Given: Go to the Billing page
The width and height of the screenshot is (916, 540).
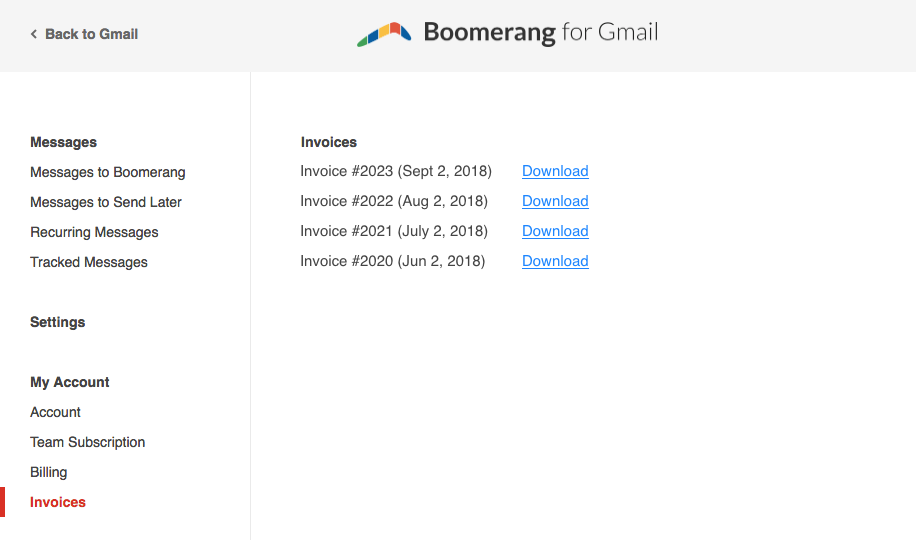Looking at the screenshot, I should point(49,472).
